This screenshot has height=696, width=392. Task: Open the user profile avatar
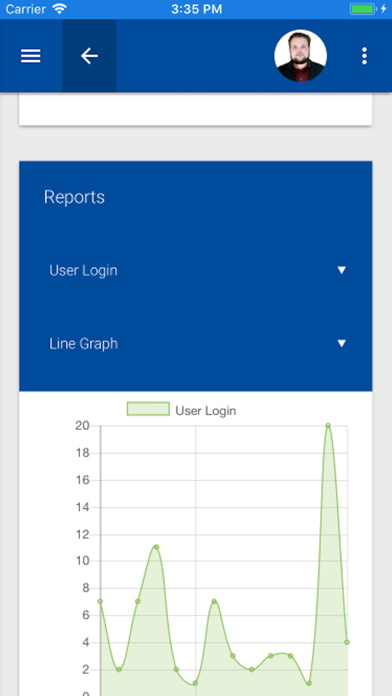click(301, 56)
